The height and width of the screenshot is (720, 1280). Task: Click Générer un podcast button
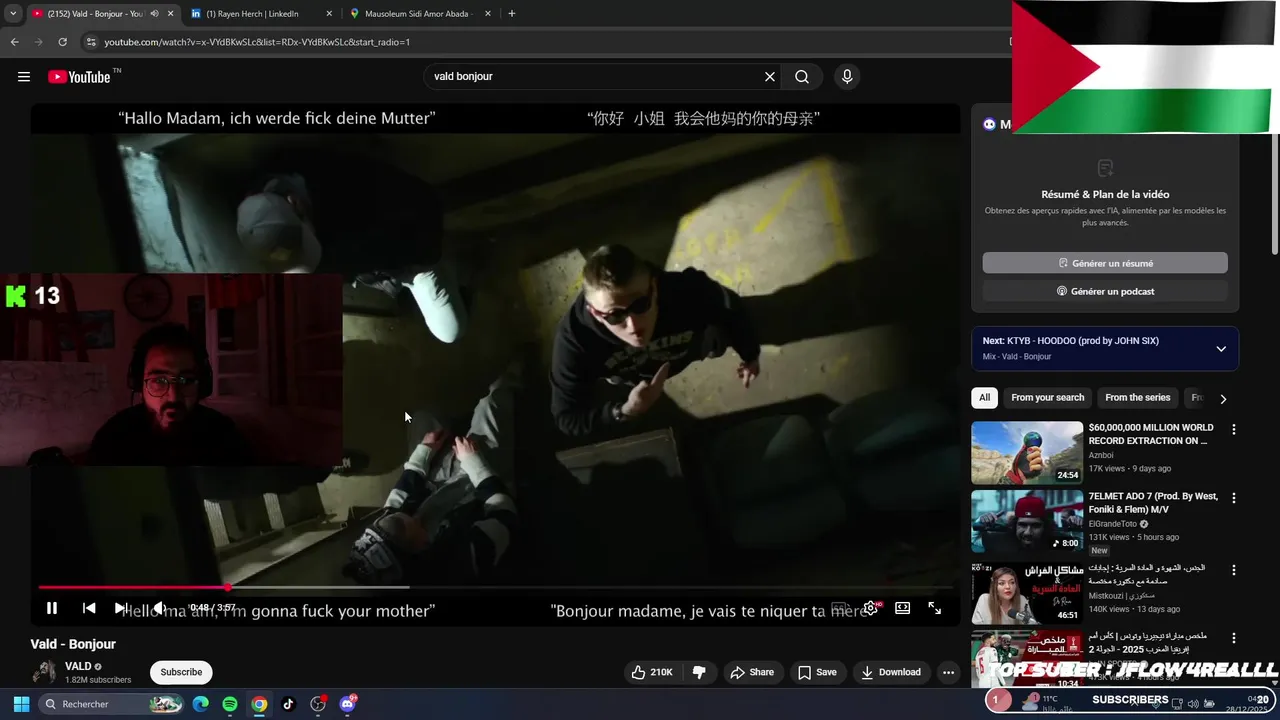pos(1105,291)
